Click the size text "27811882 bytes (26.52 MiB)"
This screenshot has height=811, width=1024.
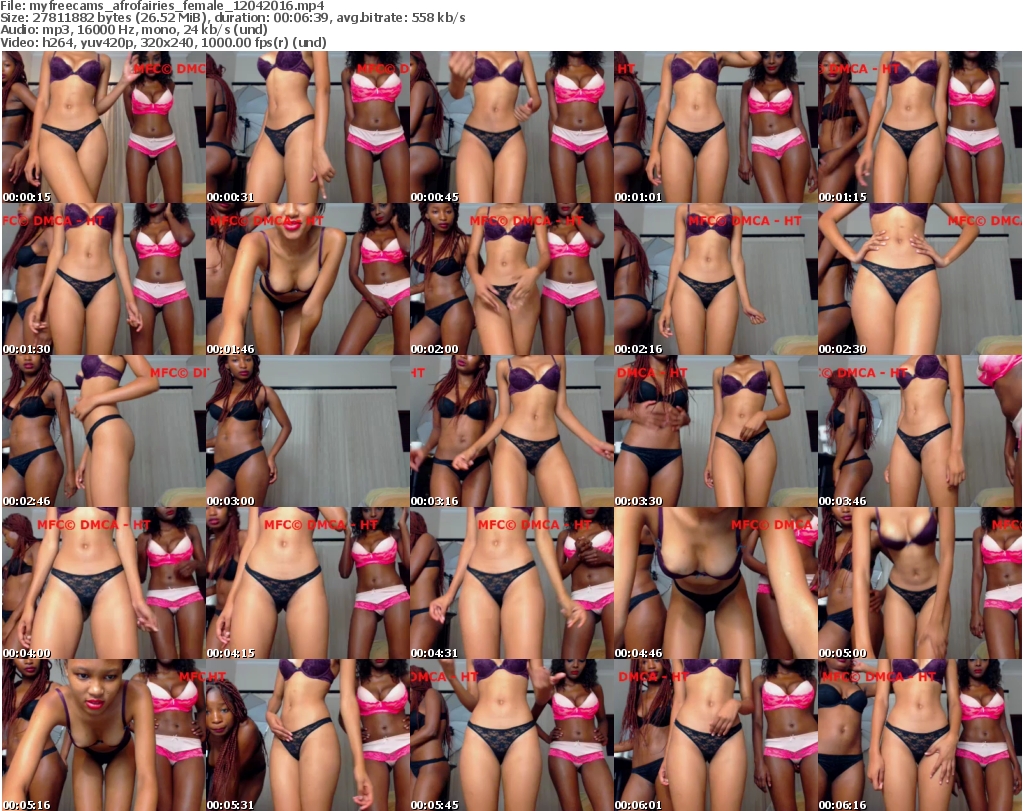point(120,18)
